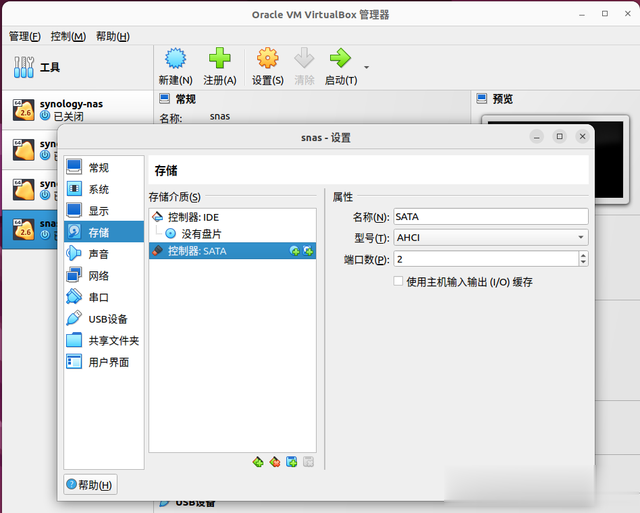Image resolution: width=640 pixels, height=513 pixels.
Task: Click add controller icon below storage tree
Action: (x=258, y=462)
